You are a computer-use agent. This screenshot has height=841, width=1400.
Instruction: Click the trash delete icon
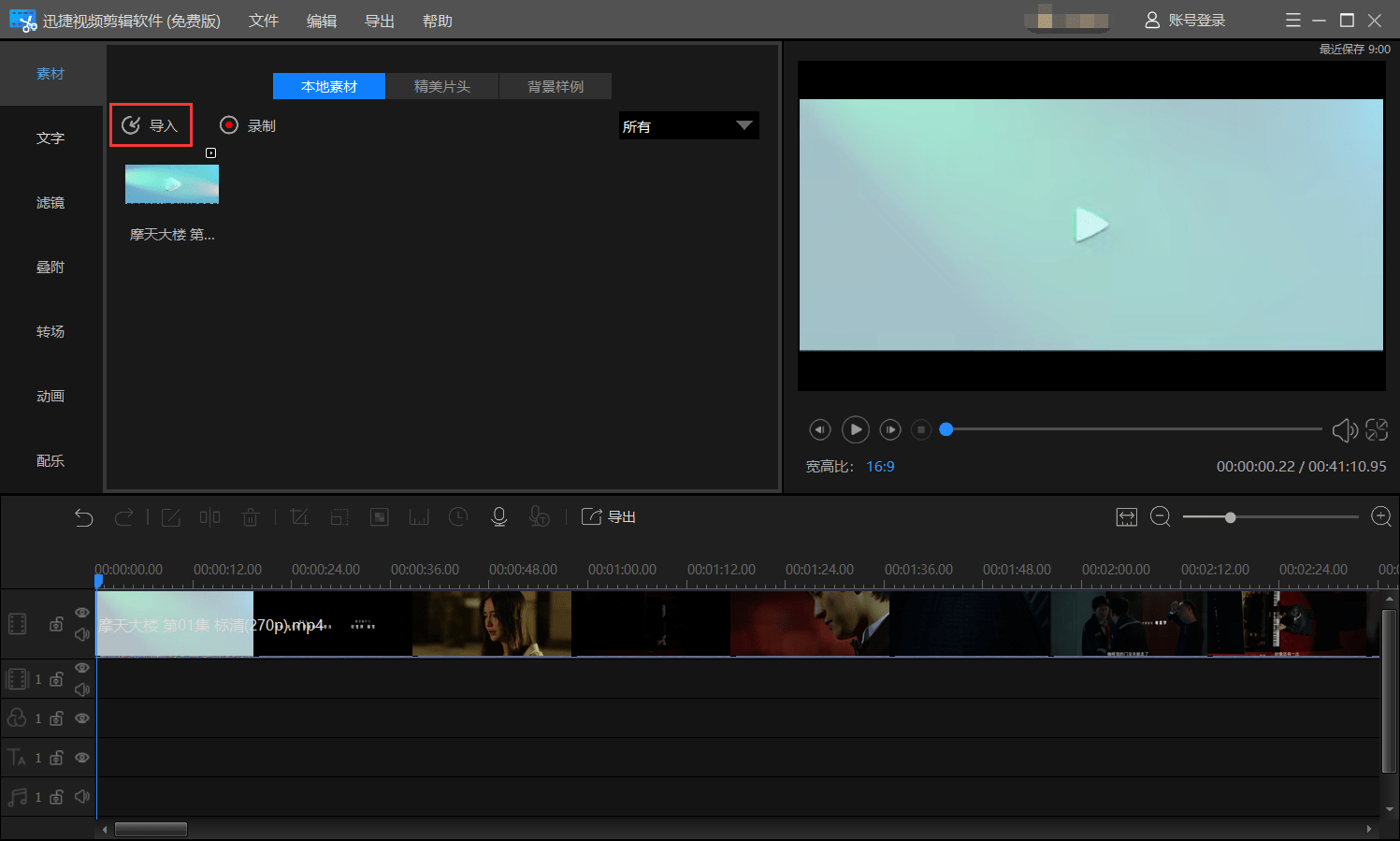pyautogui.click(x=251, y=517)
